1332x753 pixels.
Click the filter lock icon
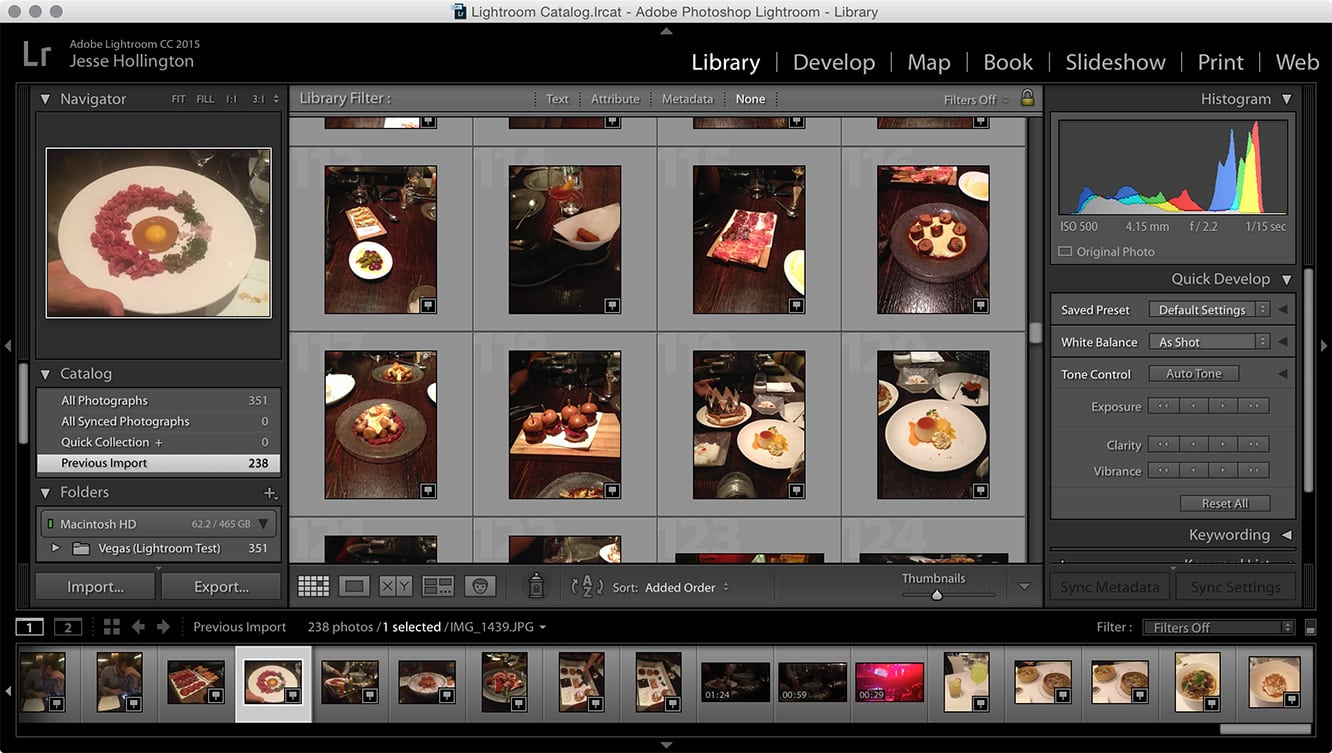tap(1026, 98)
